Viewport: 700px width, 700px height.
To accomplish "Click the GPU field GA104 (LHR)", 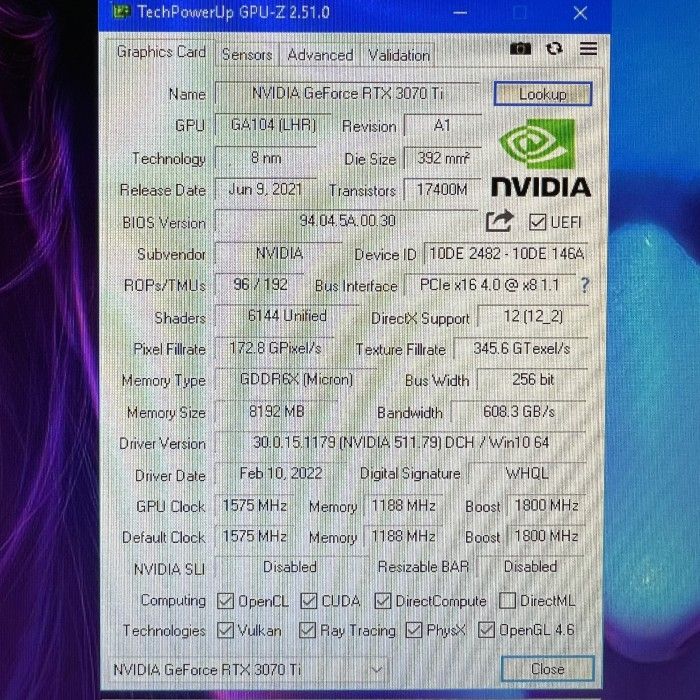I will click(273, 125).
